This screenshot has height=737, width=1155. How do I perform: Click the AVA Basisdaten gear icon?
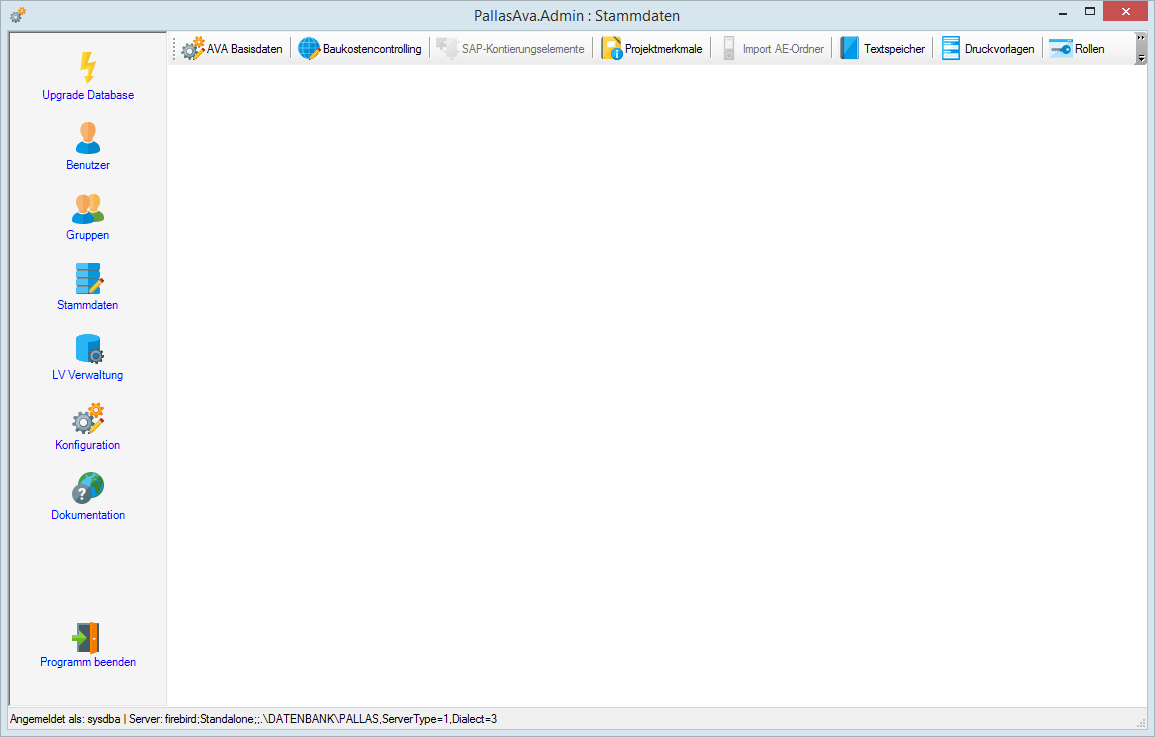point(192,49)
